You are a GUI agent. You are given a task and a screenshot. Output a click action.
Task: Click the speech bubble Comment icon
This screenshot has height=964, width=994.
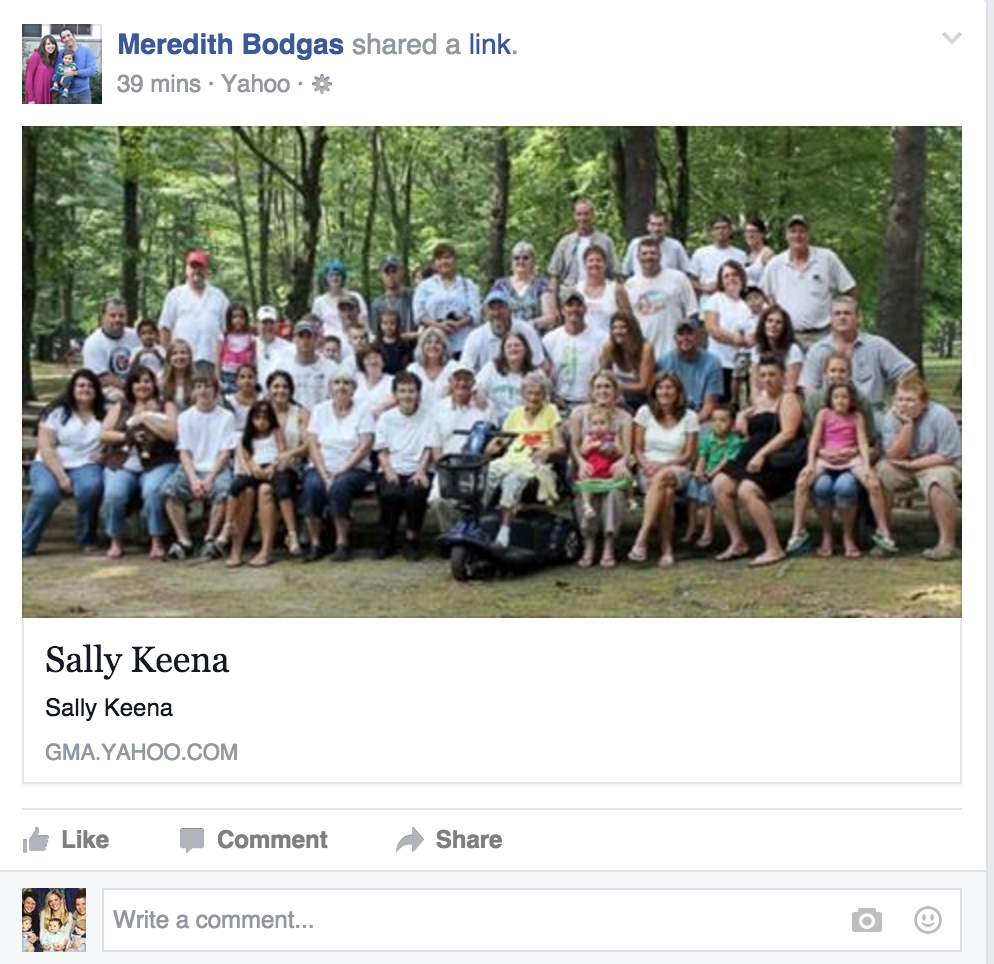(191, 840)
